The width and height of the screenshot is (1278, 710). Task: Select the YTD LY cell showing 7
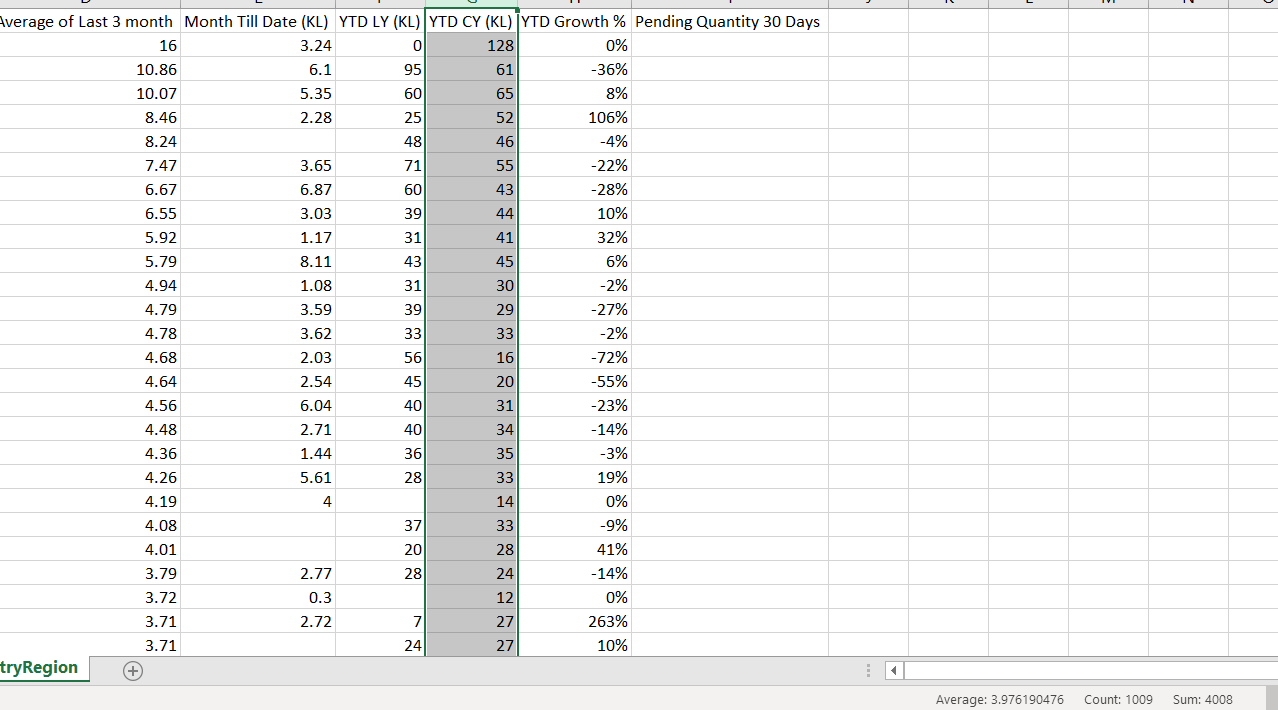click(380, 621)
